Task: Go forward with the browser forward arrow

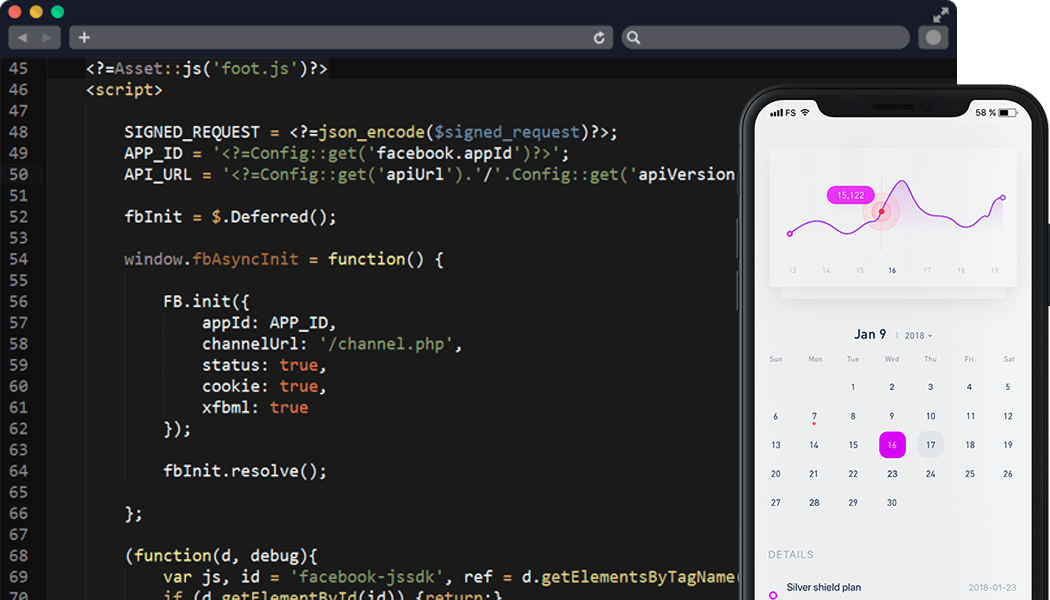Action: tap(47, 38)
